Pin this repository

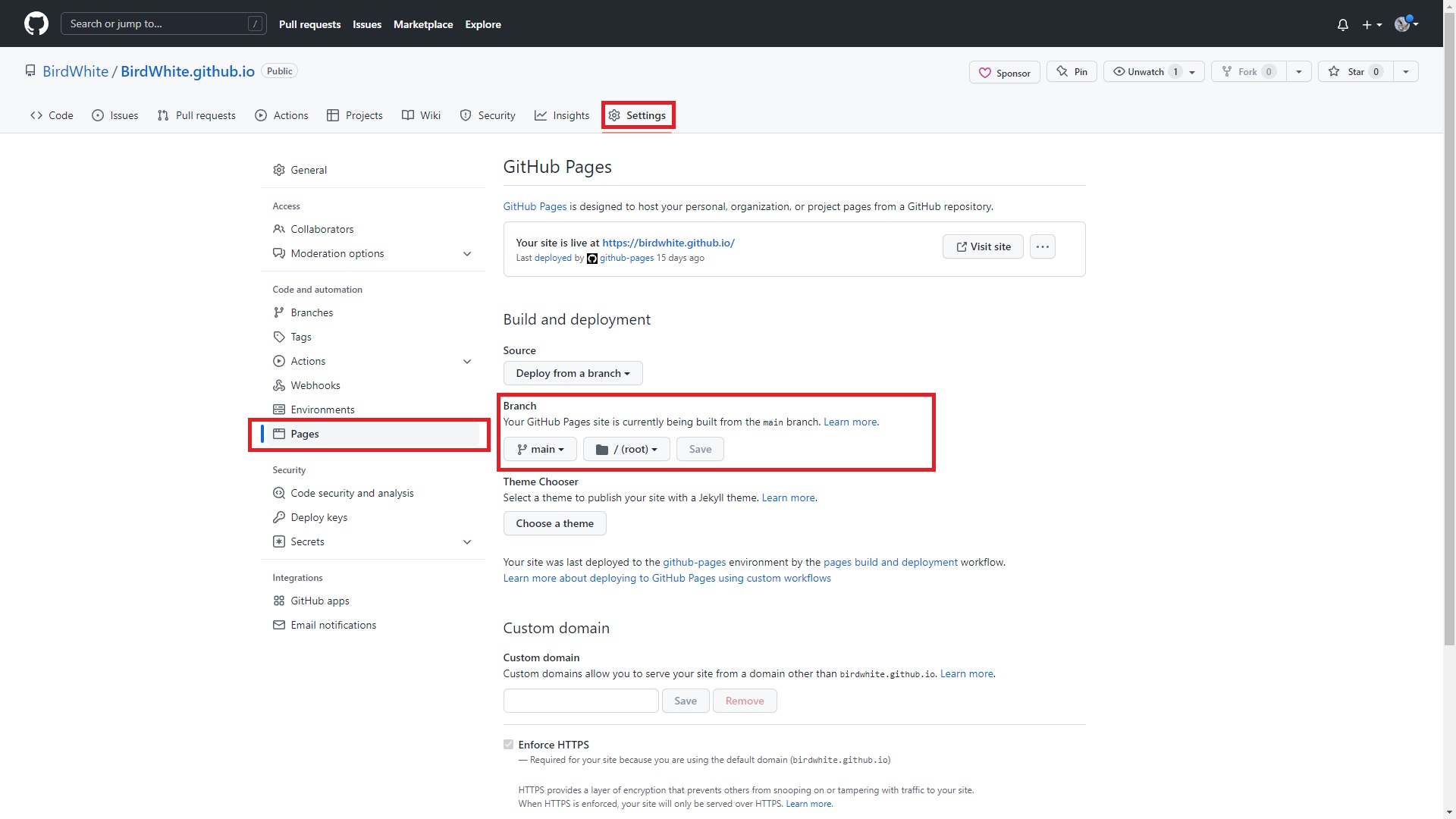click(1072, 71)
